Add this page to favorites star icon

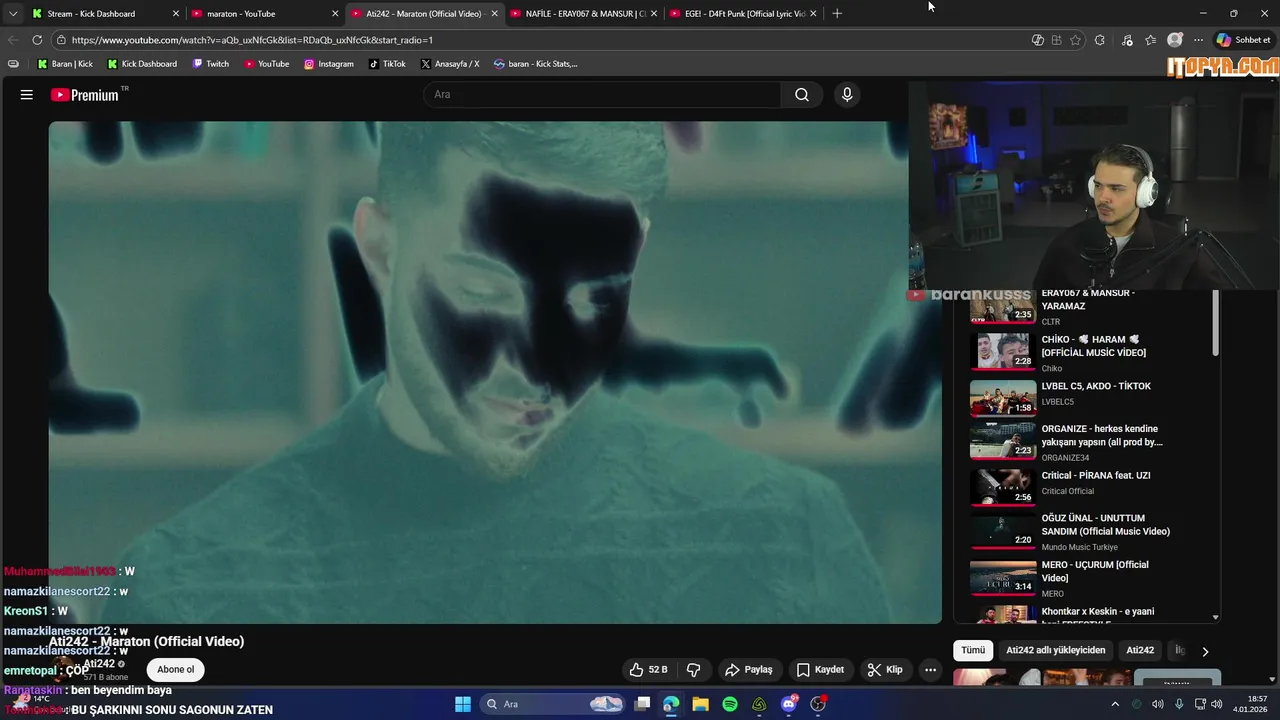[x=1076, y=40]
